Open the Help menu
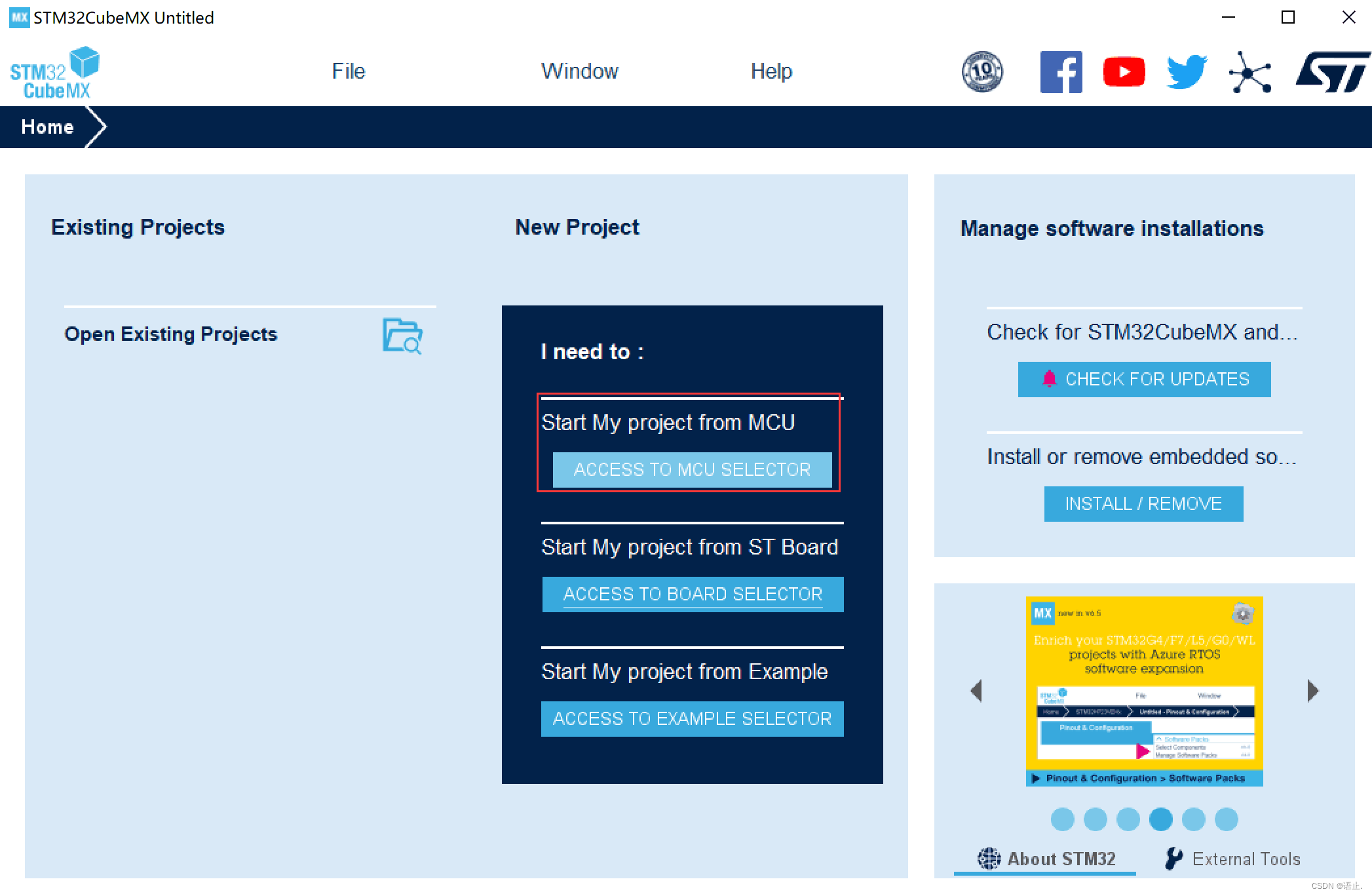 (771, 71)
